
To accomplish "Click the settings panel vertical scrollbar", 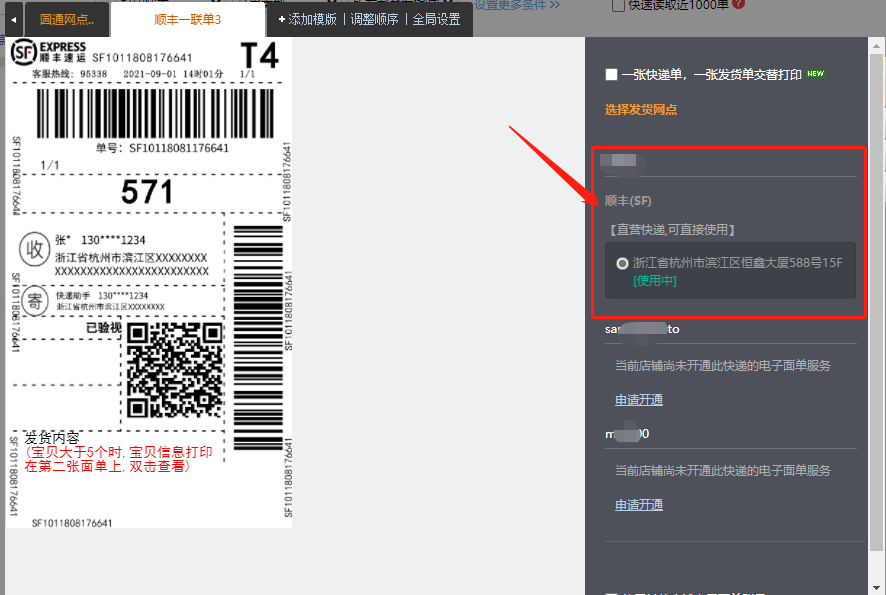I will pyautogui.click(x=876, y=300).
